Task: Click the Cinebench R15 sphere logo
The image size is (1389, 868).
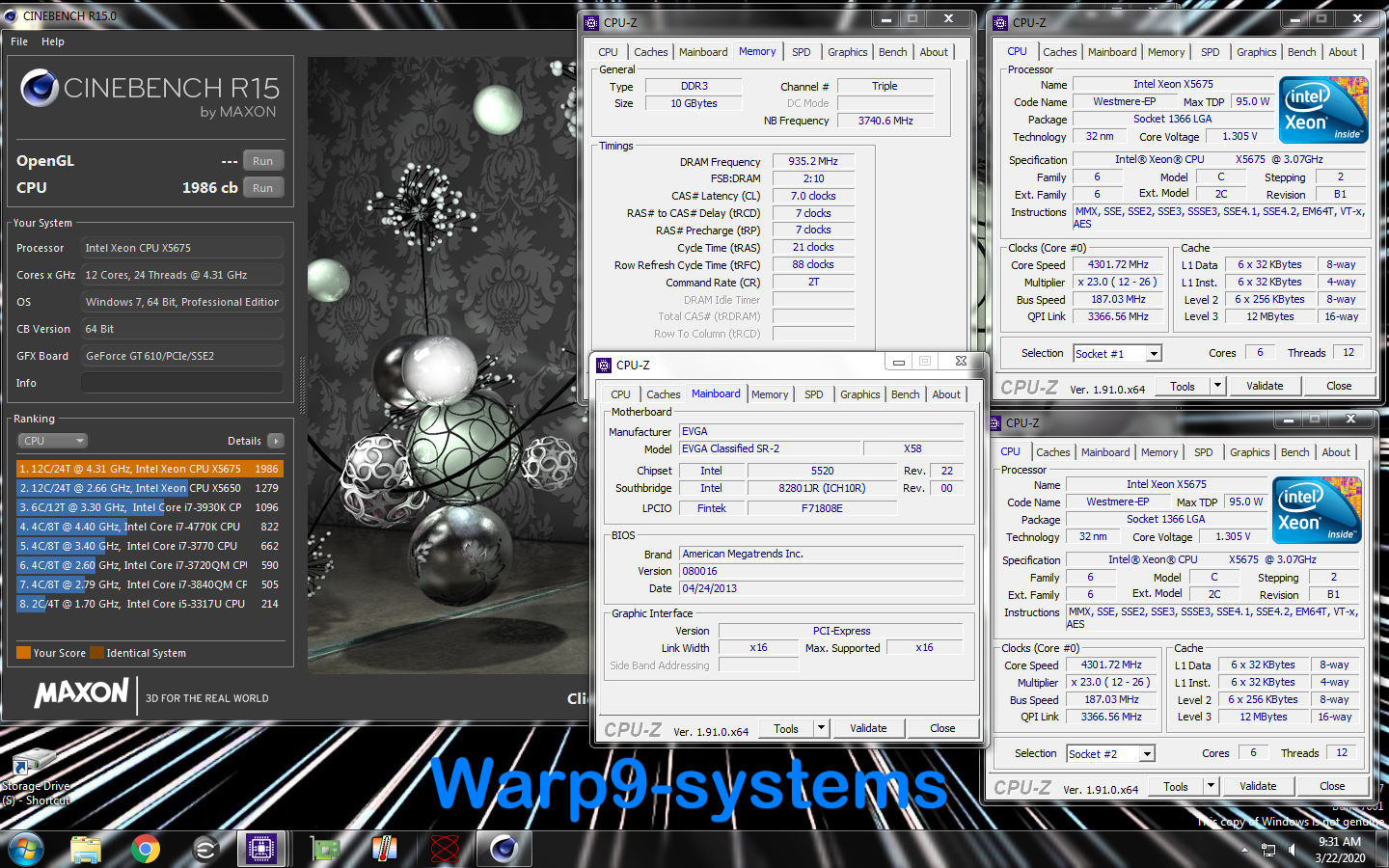Action: (x=40, y=88)
